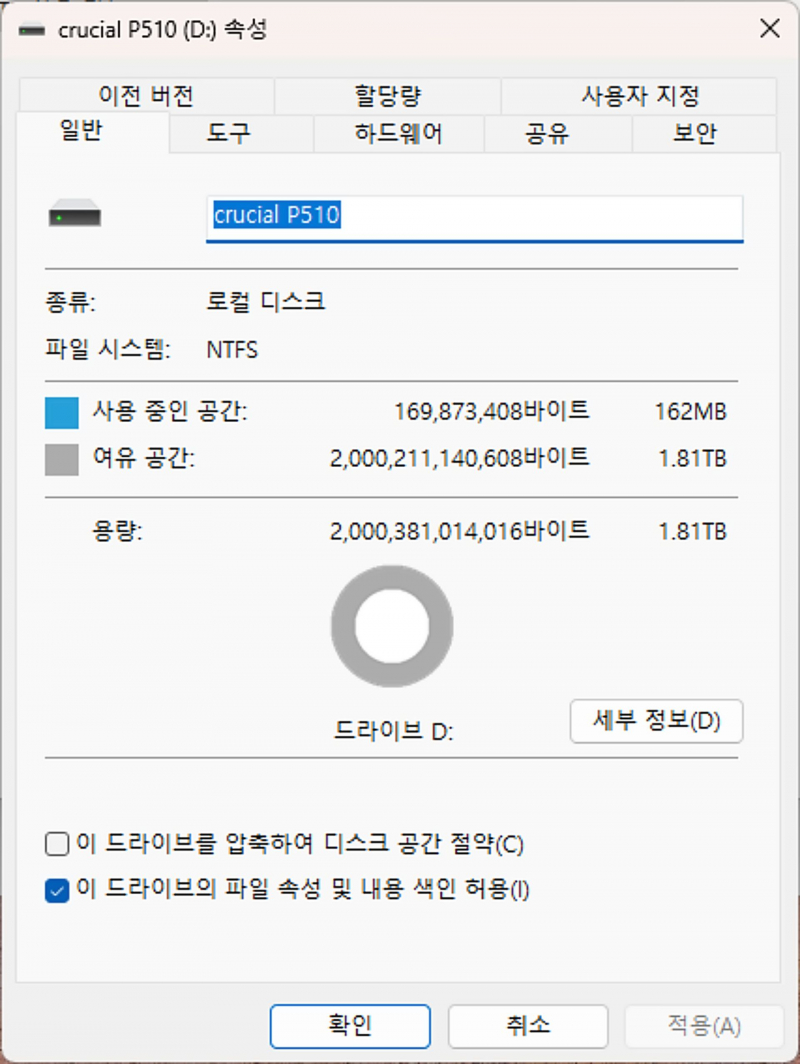Go to the 사용자 지정 tab

[640, 96]
